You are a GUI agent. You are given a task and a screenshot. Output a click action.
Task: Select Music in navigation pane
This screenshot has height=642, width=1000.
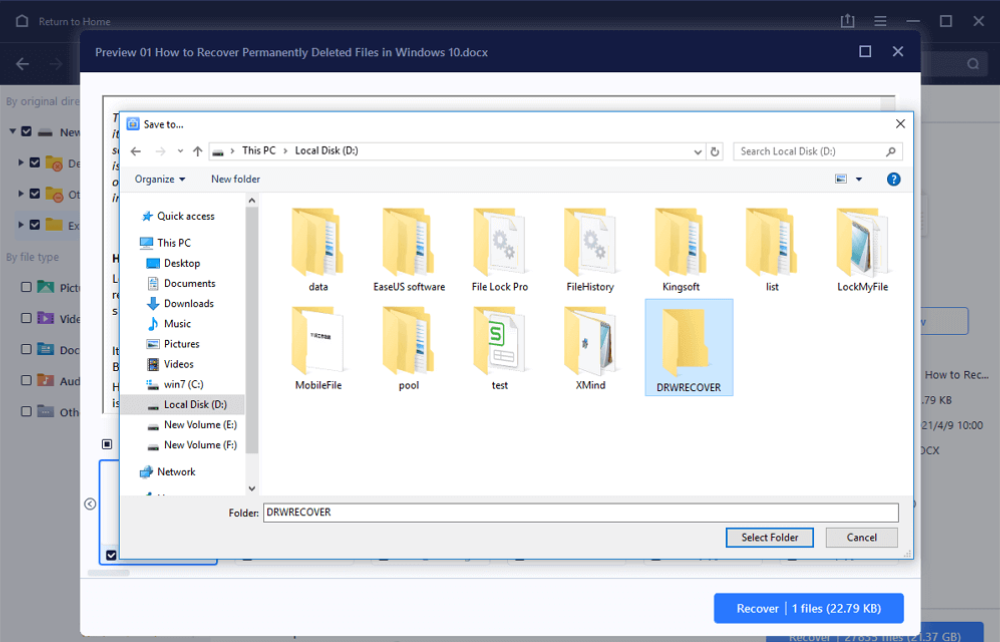169,324
